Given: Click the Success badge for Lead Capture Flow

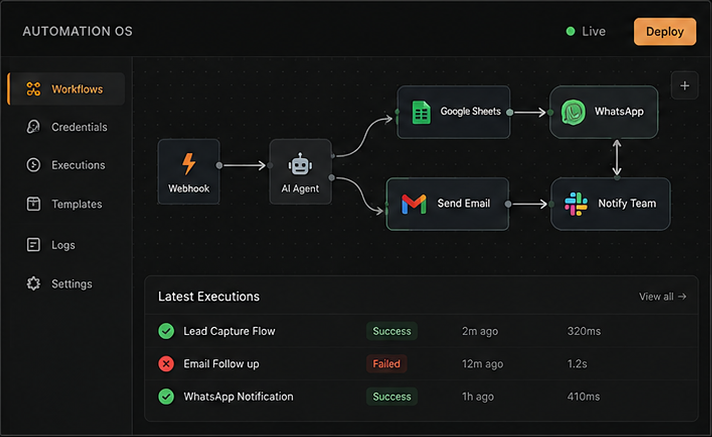Looking at the screenshot, I should point(392,331).
